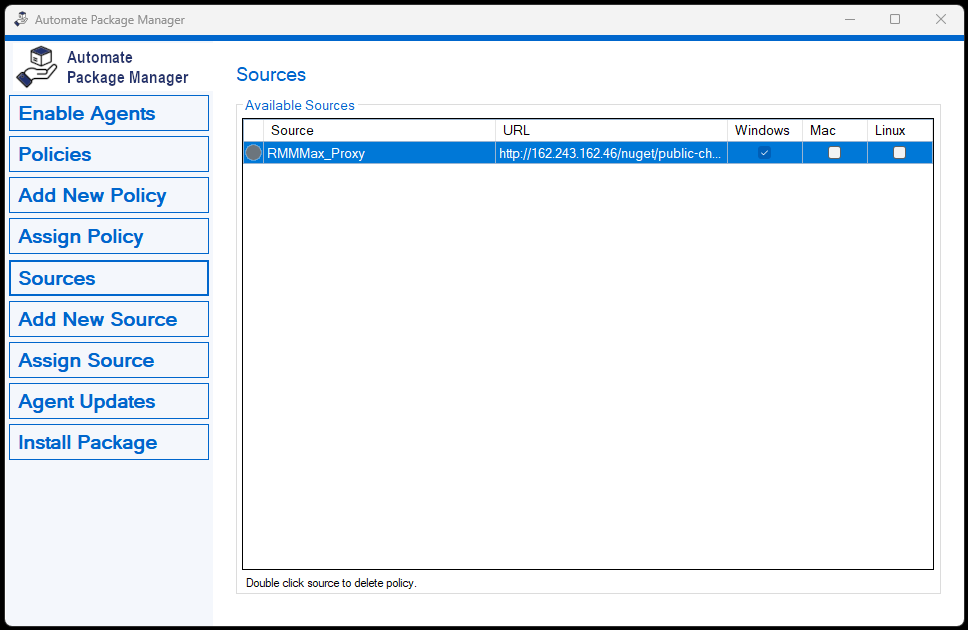Open Agent Updates
The height and width of the screenshot is (630, 968).
pos(108,400)
